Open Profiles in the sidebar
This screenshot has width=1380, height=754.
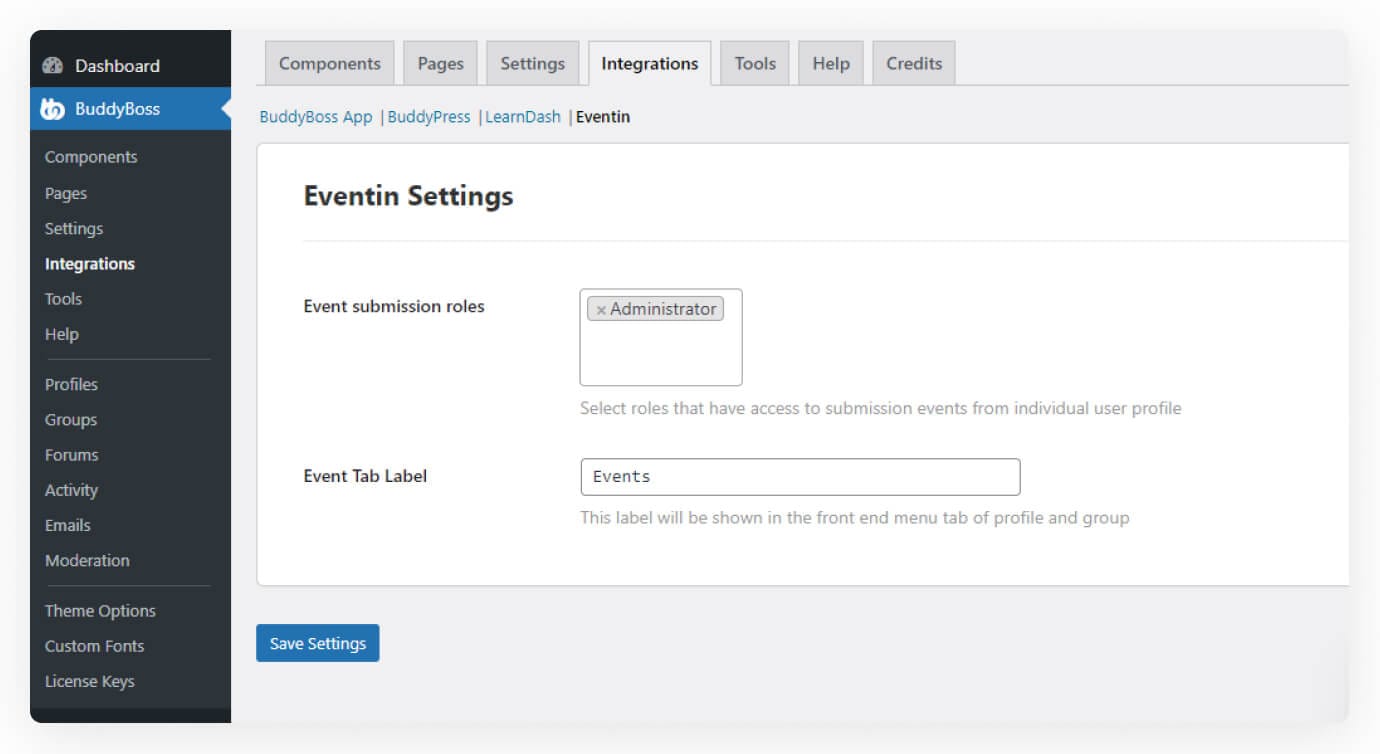pyautogui.click(x=71, y=384)
